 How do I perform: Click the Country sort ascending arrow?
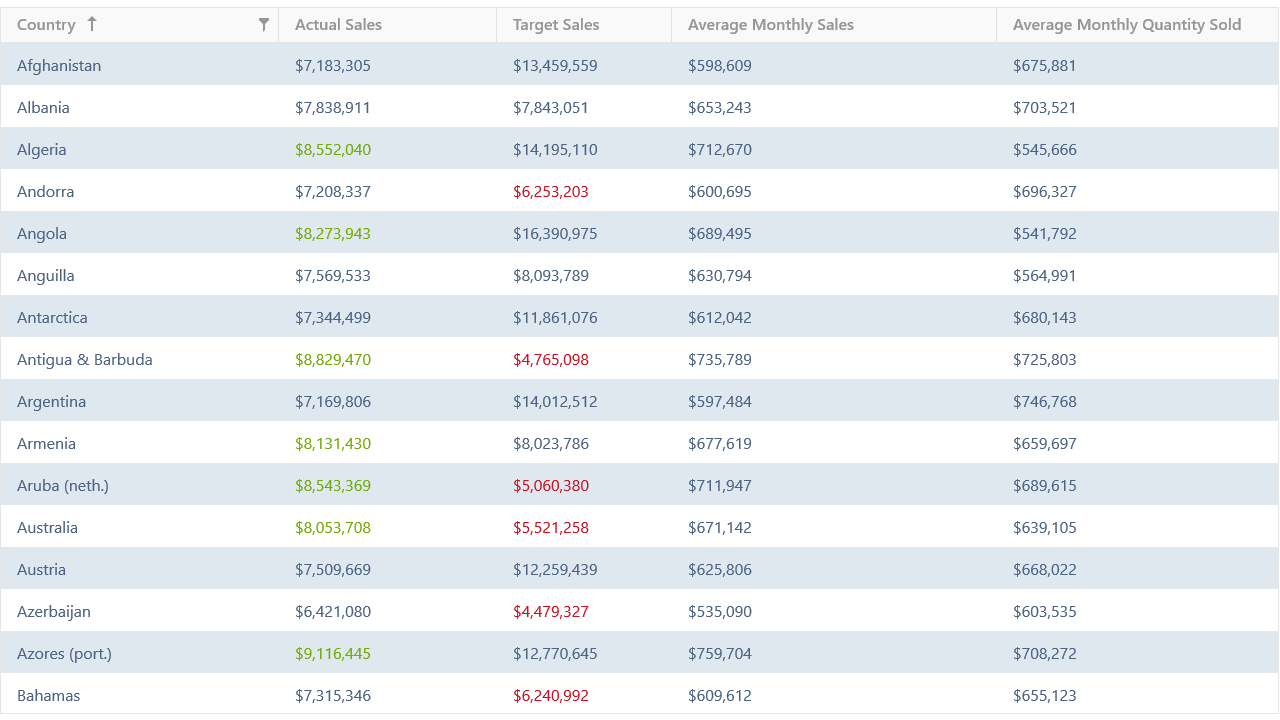coord(92,24)
